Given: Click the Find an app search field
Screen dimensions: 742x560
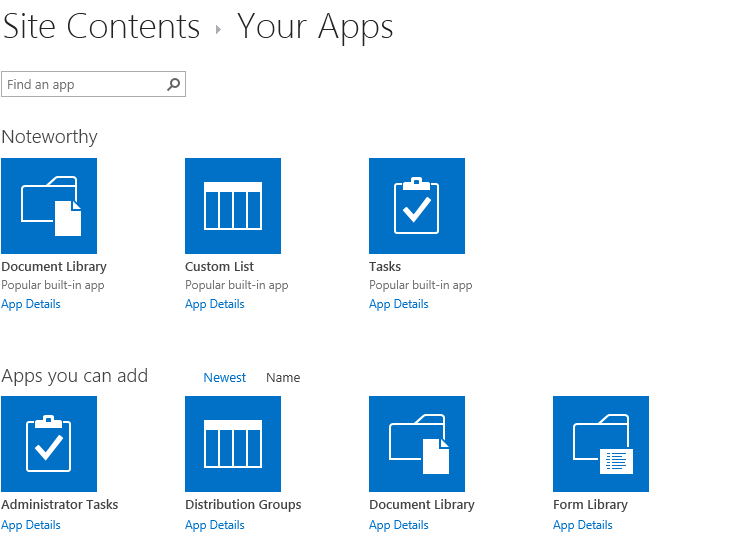Looking at the screenshot, I should point(83,85).
